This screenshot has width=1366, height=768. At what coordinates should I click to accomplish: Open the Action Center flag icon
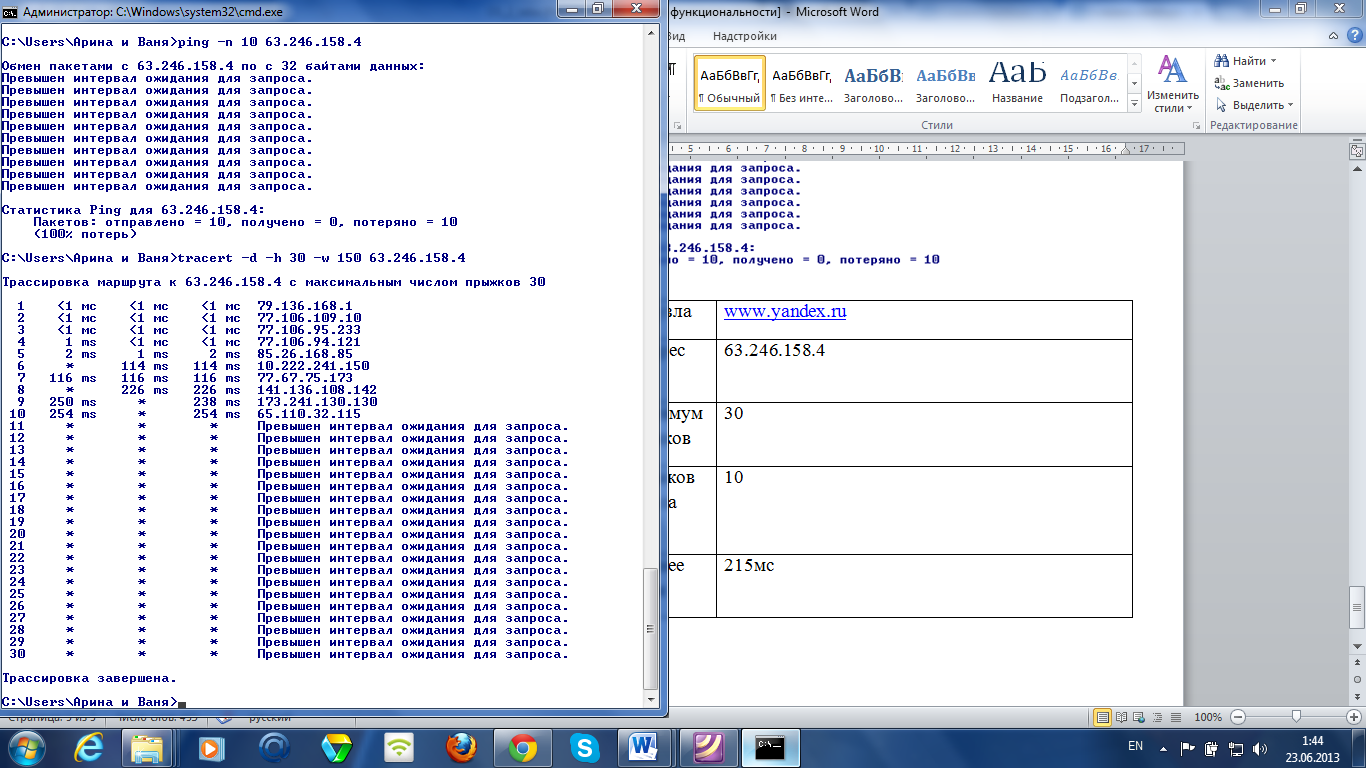[x=1188, y=747]
